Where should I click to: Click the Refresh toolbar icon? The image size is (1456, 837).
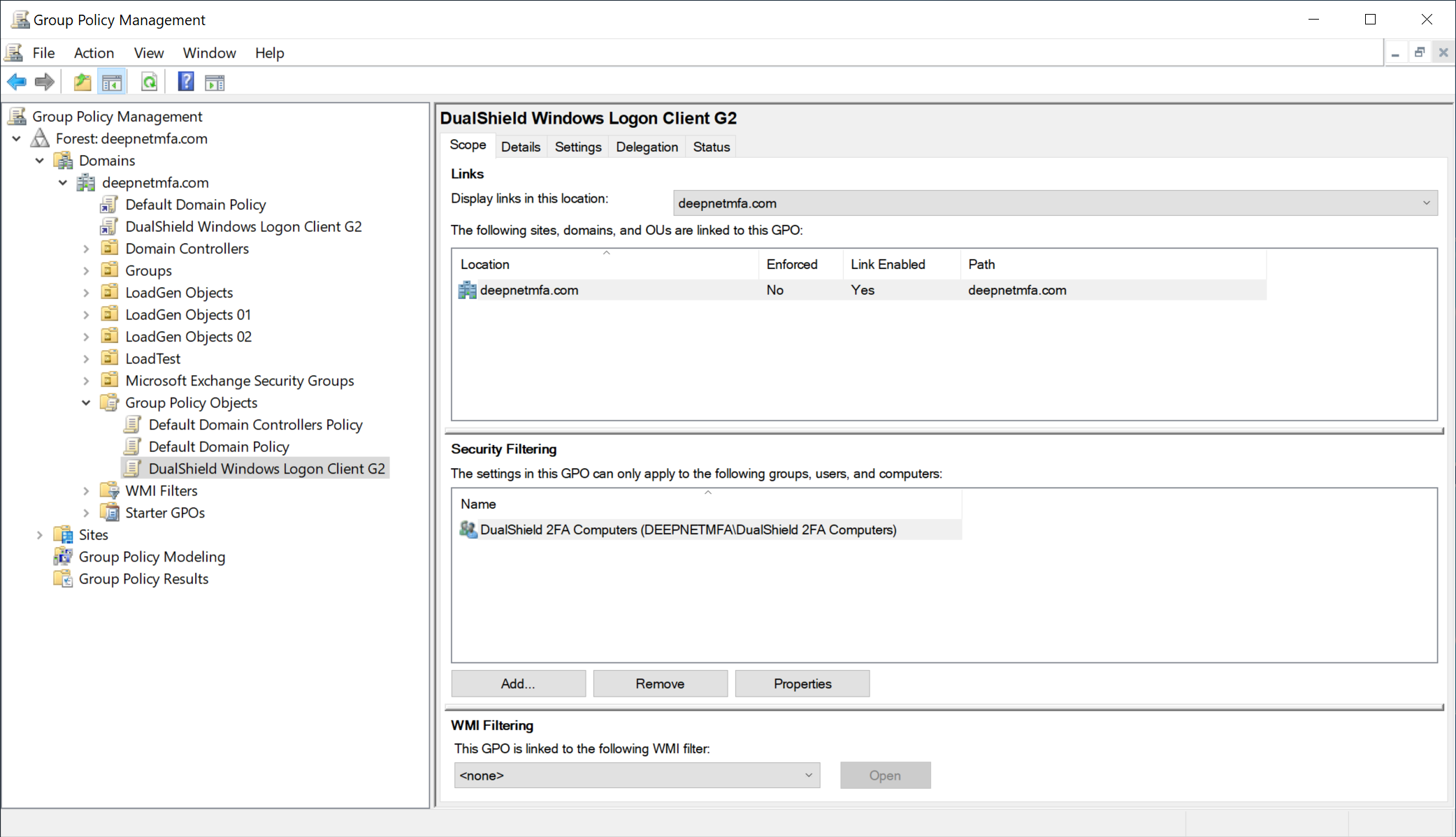(149, 82)
